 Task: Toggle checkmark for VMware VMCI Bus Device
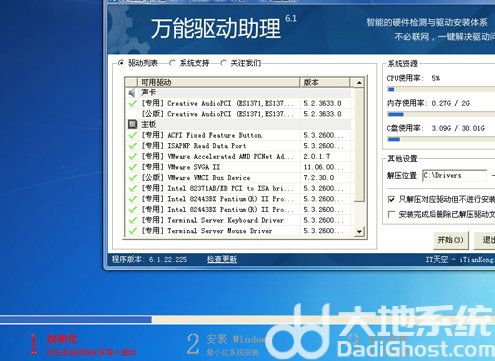[x=132, y=178]
